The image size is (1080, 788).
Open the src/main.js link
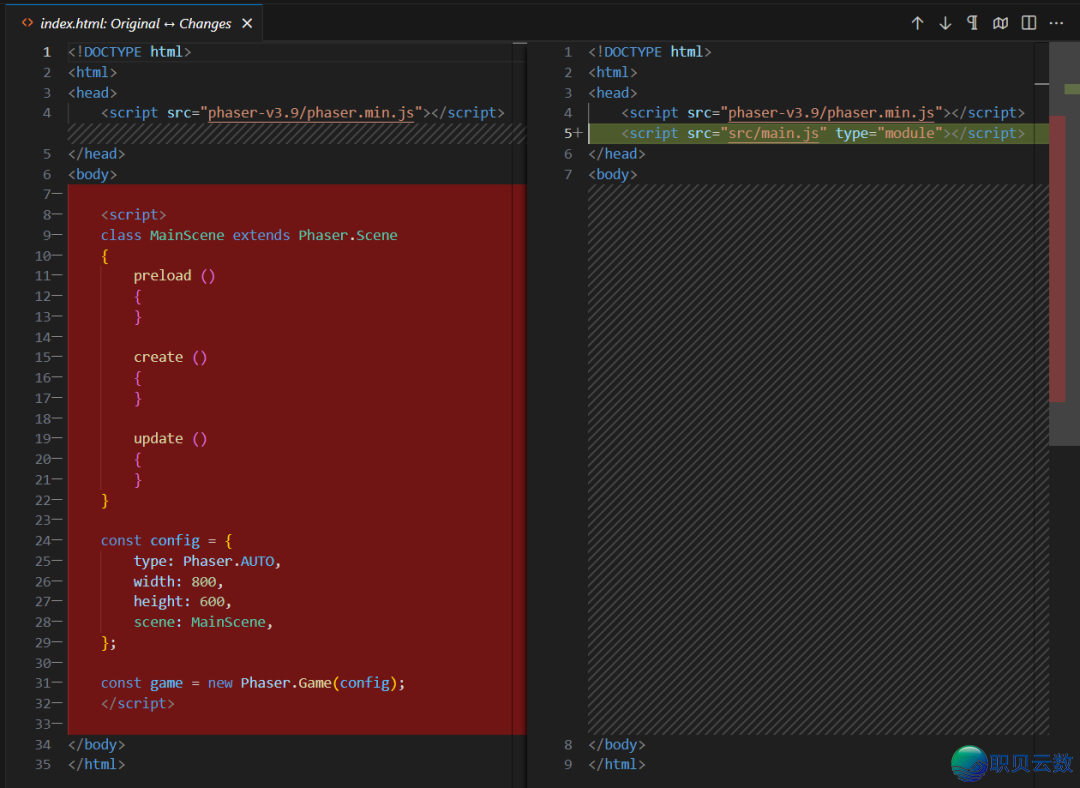click(773, 134)
